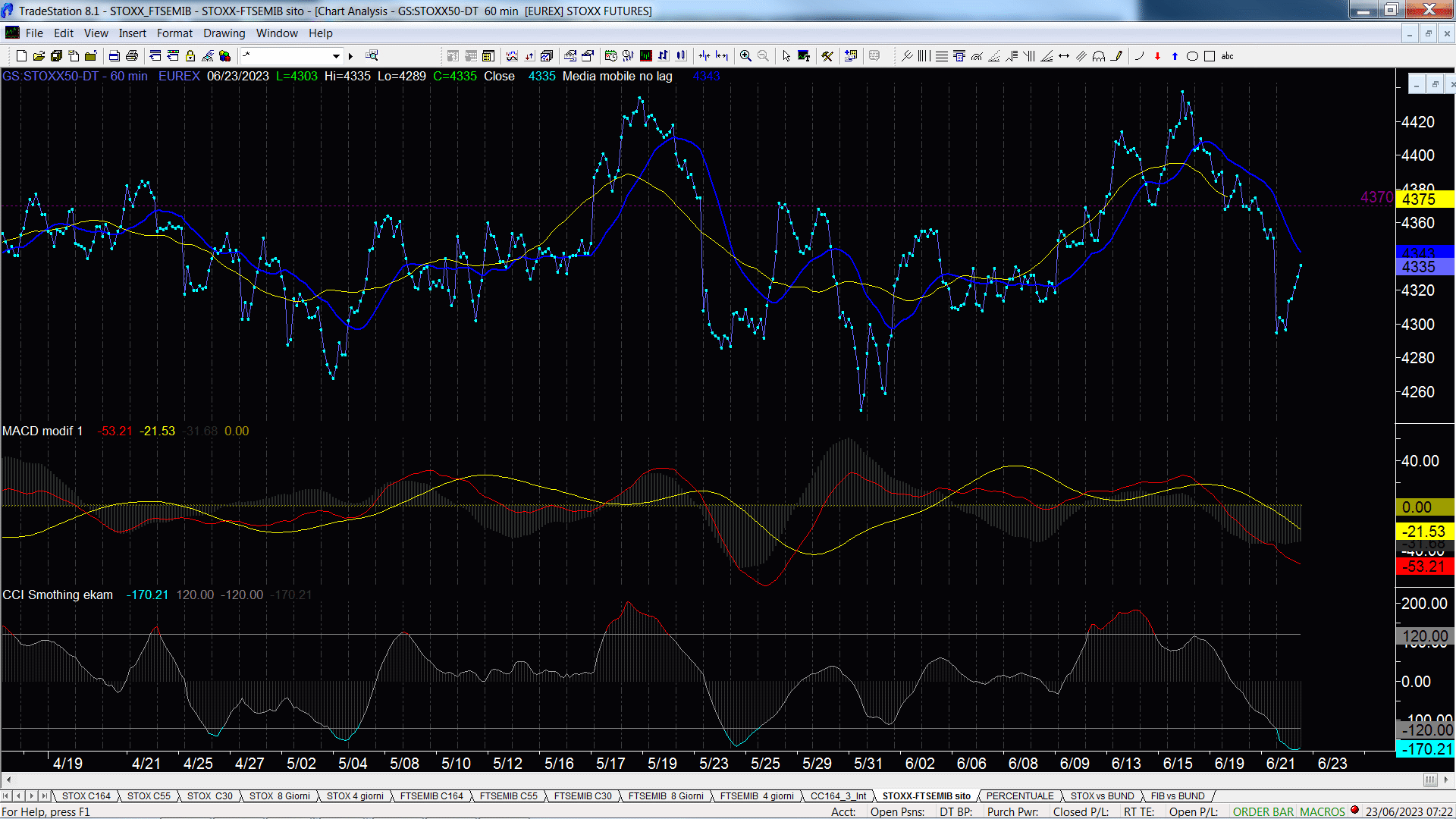
Task: Switch to the FIB vs BUND tab
Action: pos(1178,796)
